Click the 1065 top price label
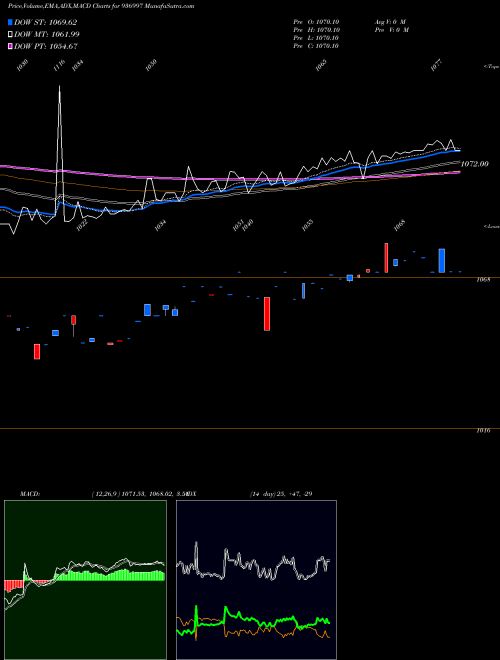Image resolution: width=500 pixels, height=660 pixels. click(321, 65)
